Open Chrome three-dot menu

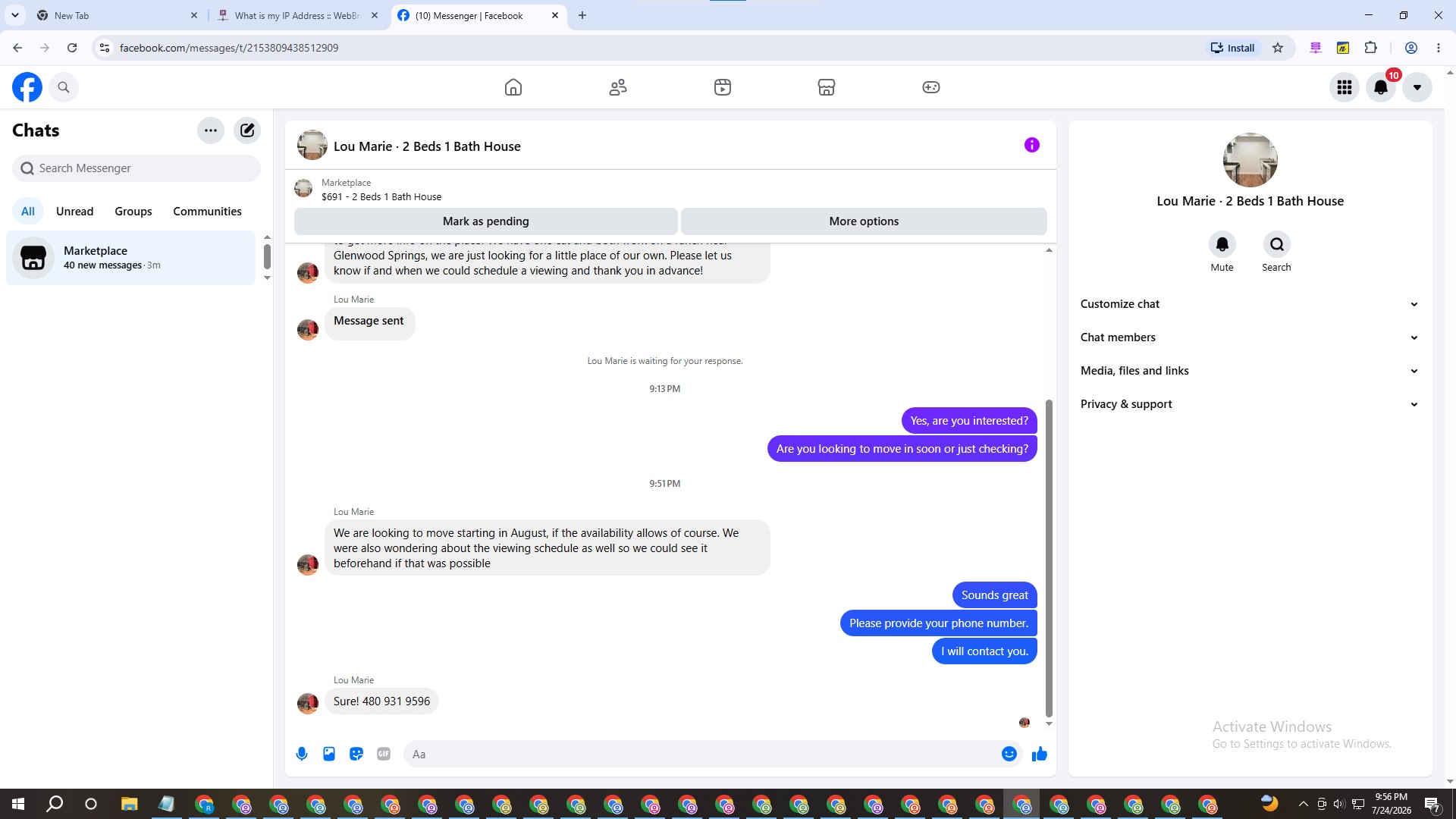(x=1439, y=48)
